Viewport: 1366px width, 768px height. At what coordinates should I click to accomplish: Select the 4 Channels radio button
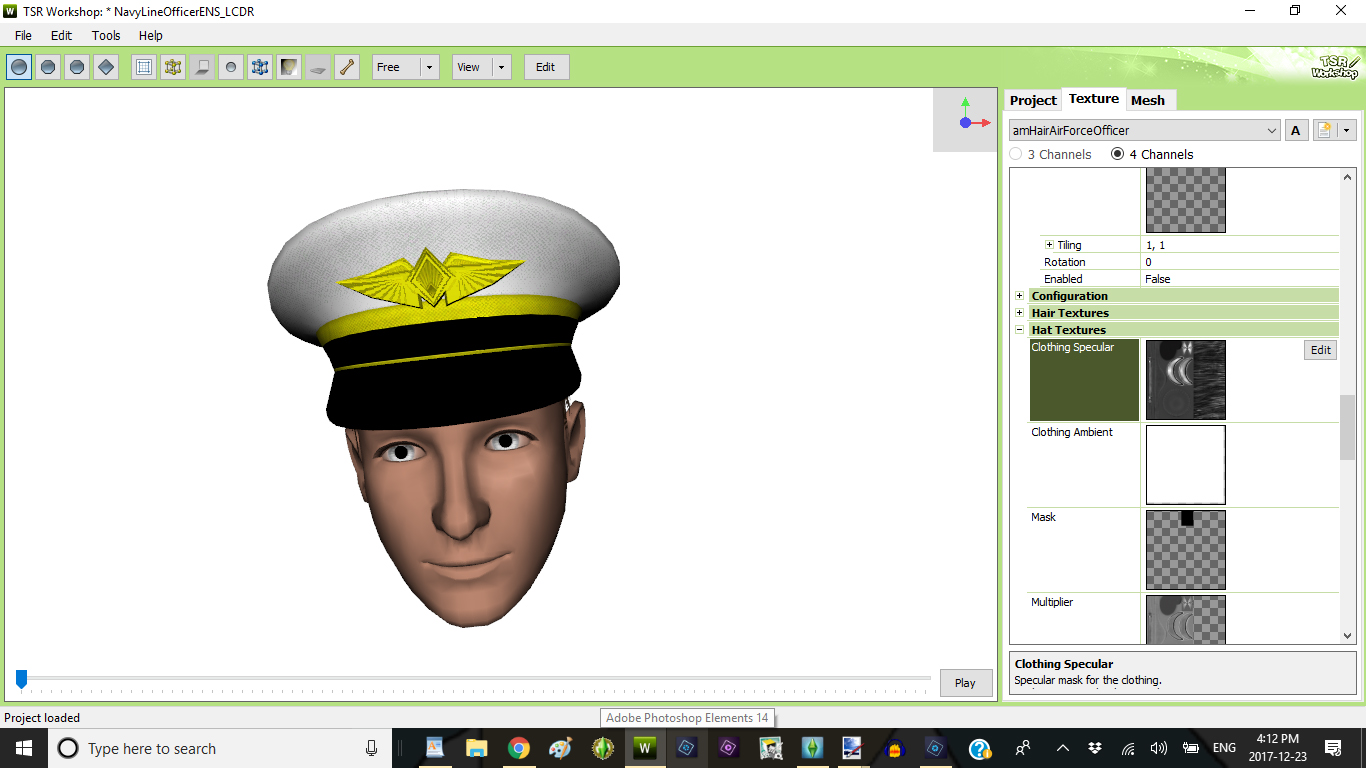1117,154
